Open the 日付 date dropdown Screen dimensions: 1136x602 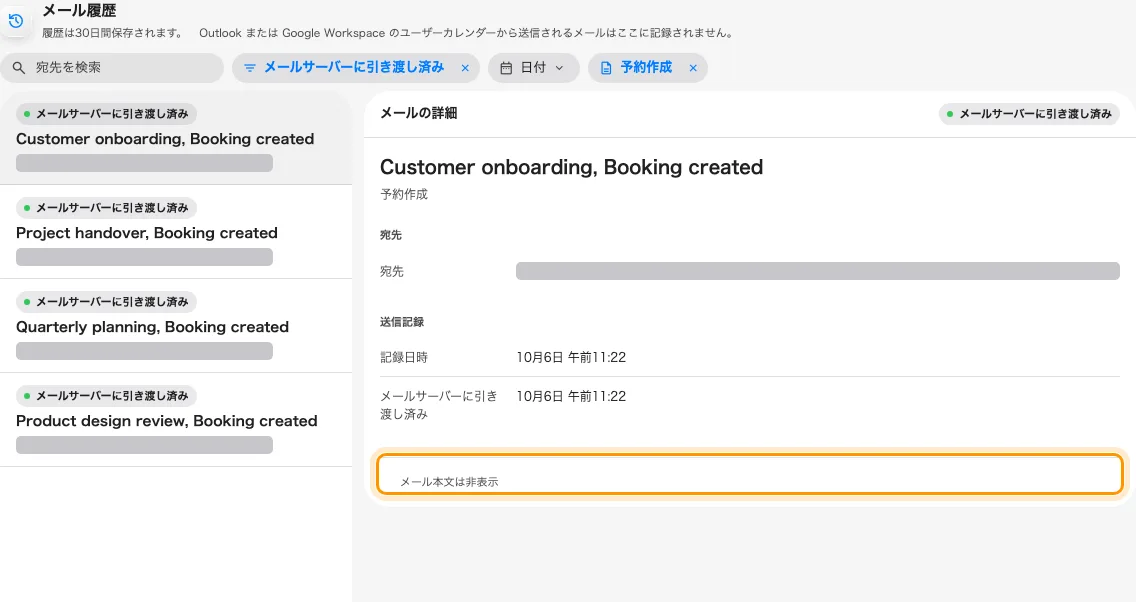pyautogui.click(x=533, y=67)
